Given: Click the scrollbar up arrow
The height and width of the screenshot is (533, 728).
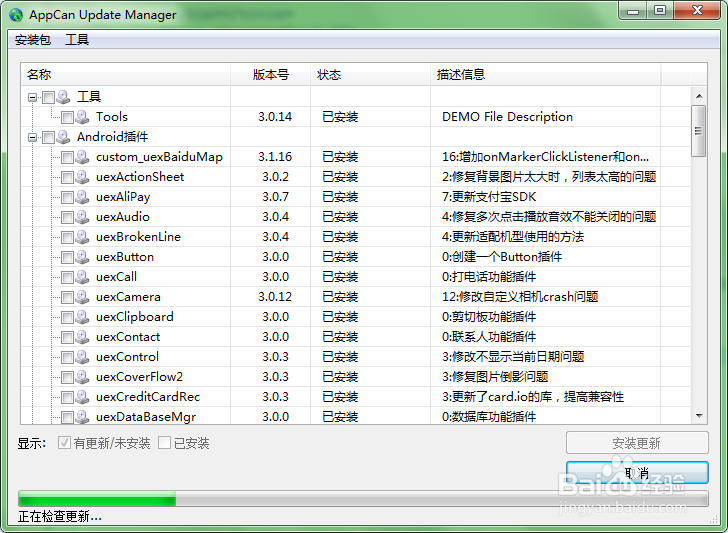Looking at the screenshot, I should pyautogui.click(x=699, y=96).
